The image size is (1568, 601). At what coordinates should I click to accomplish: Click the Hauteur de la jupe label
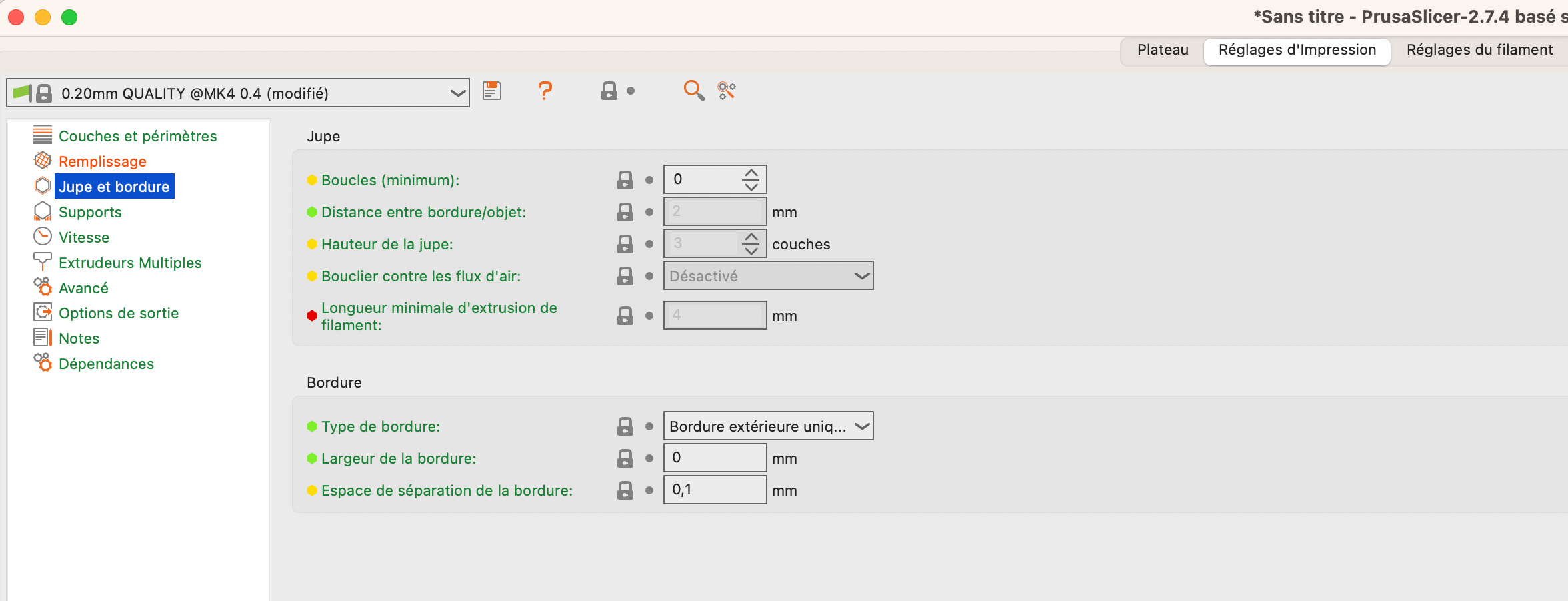[387, 244]
